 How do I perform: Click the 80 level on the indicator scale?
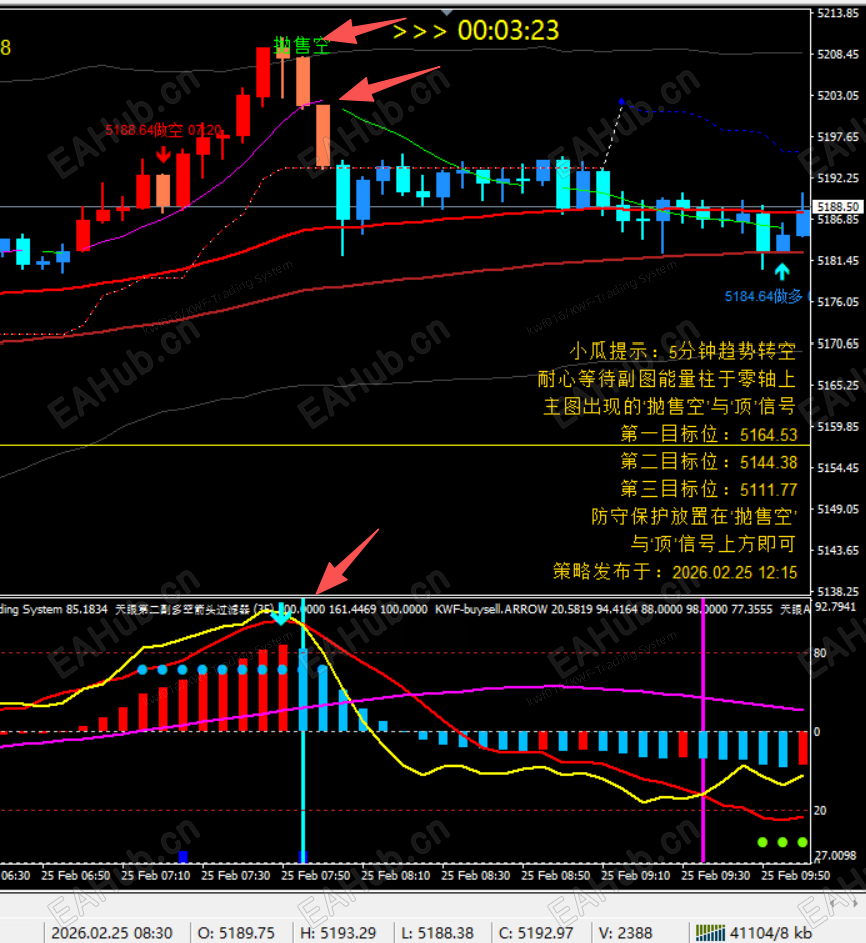pos(820,653)
